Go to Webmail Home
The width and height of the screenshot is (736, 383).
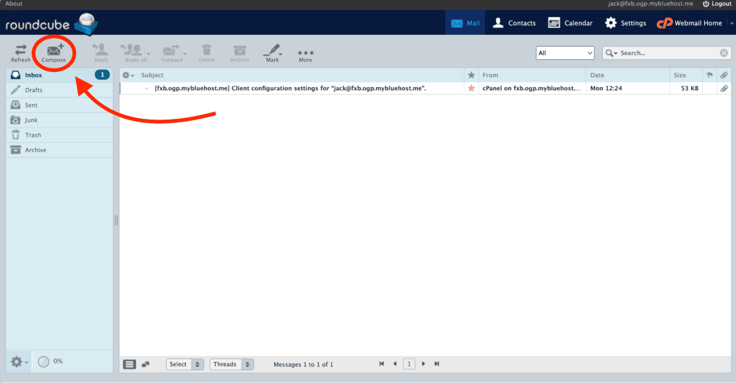coord(690,23)
